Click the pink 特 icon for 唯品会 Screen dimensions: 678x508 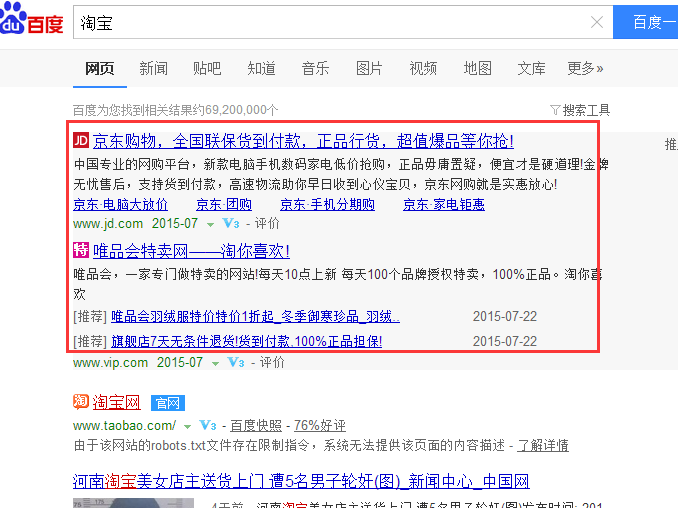click(x=81, y=250)
